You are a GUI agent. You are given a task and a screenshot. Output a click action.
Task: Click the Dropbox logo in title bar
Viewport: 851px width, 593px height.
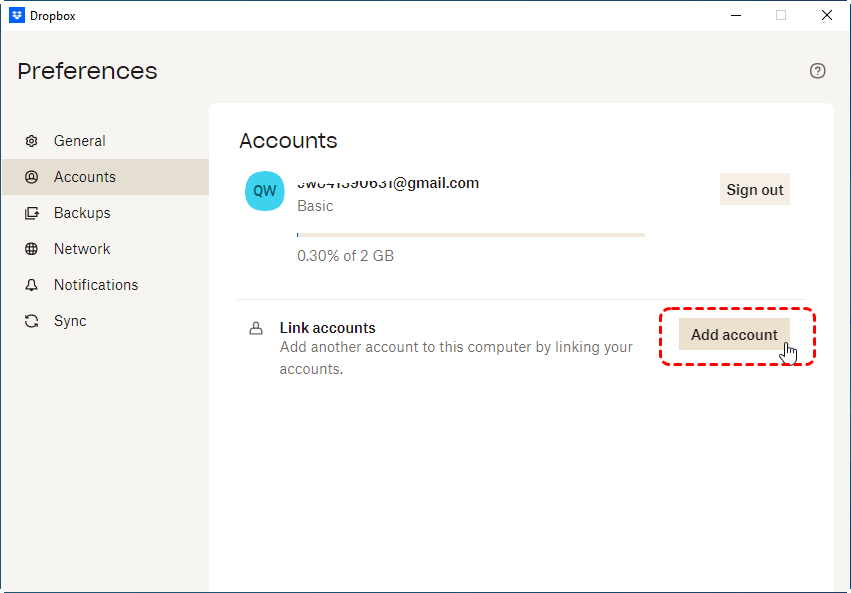tap(16, 15)
